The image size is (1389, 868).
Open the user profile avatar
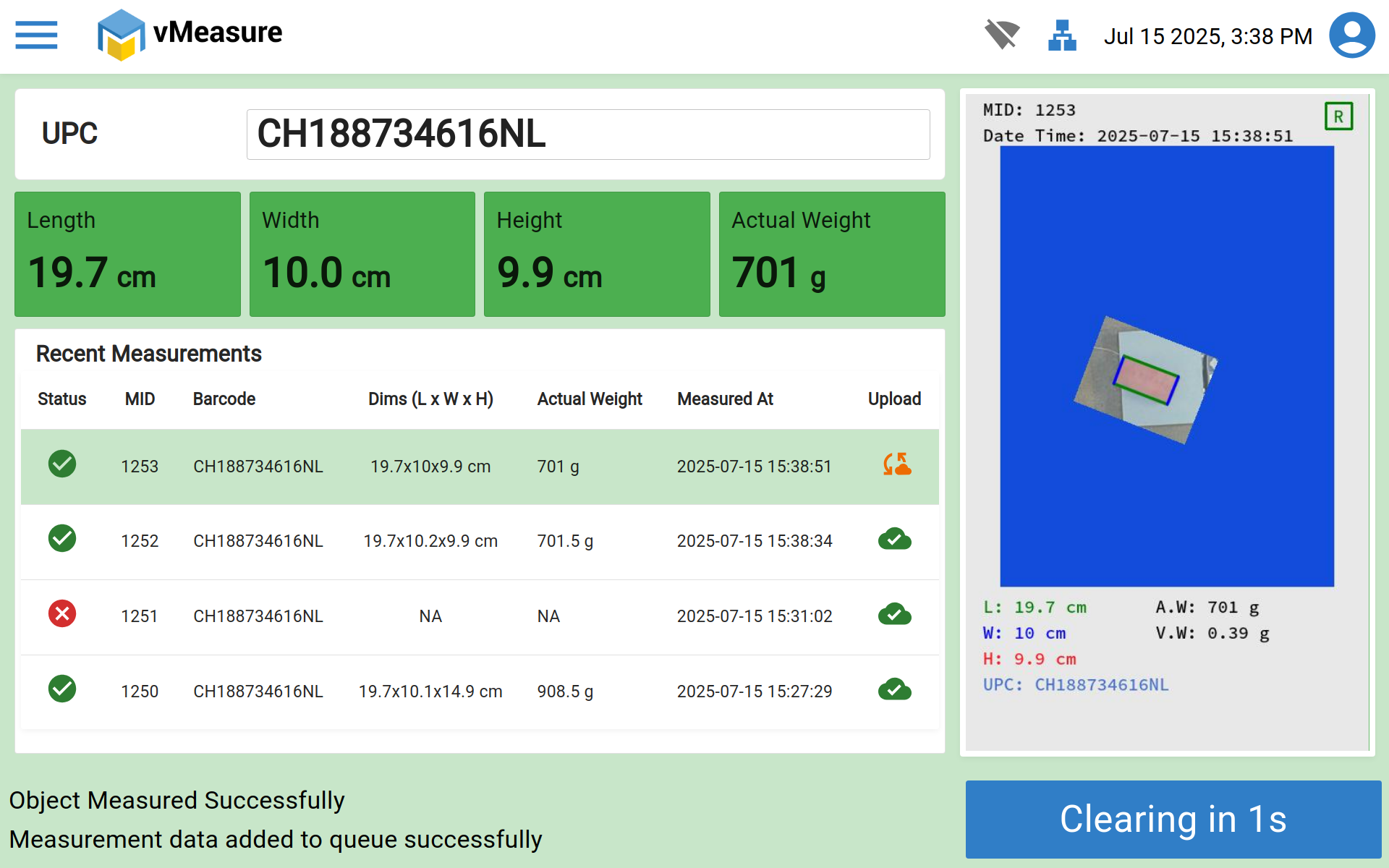click(1351, 35)
